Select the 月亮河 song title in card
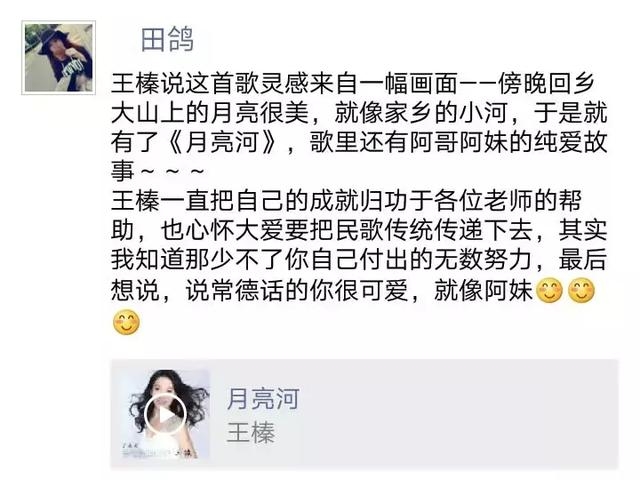 (x=263, y=399)
